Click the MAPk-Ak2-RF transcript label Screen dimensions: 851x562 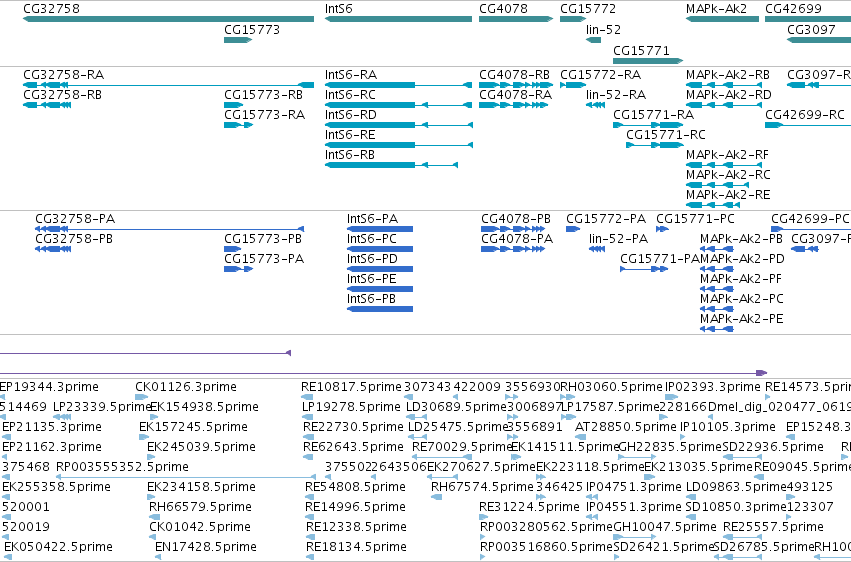727,155
